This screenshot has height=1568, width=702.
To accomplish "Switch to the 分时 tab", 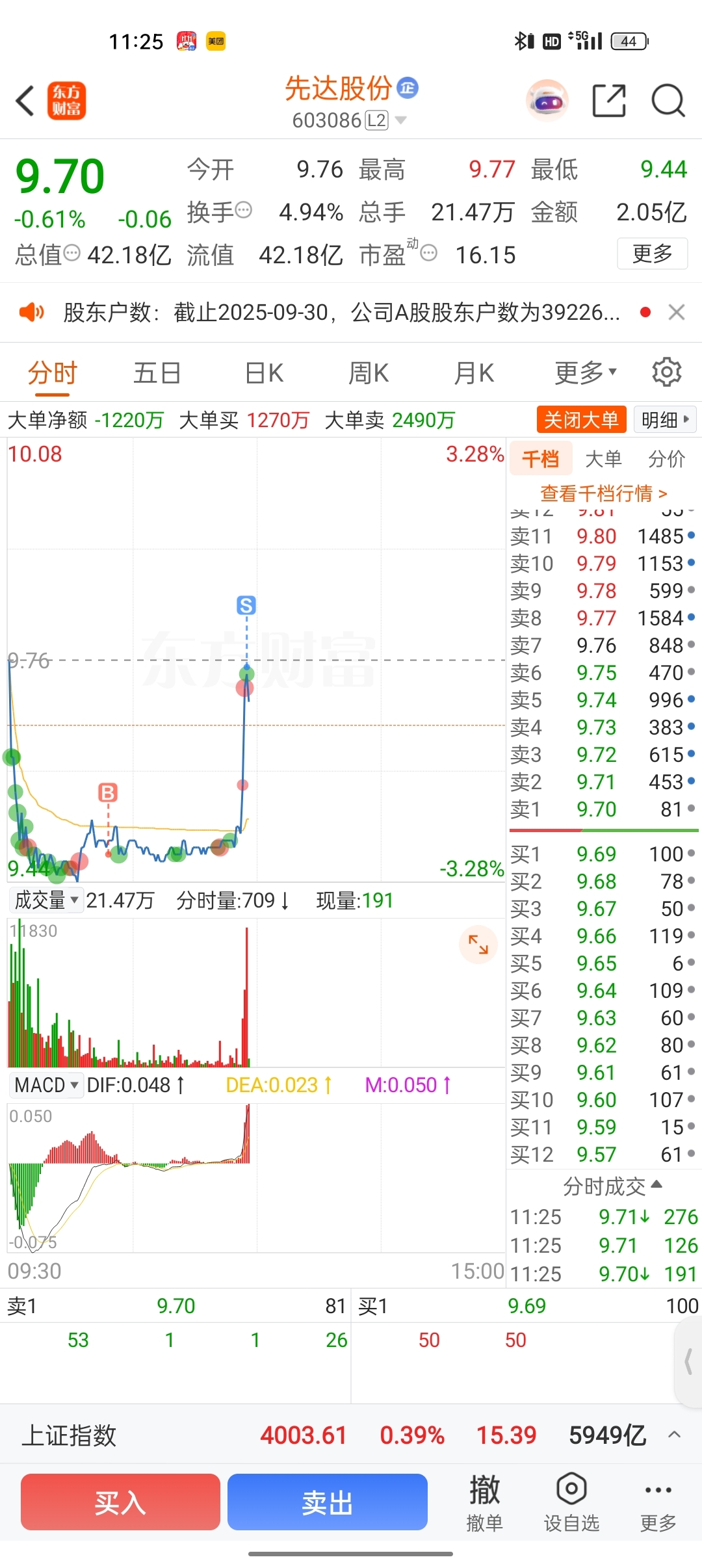I will 53,372.
